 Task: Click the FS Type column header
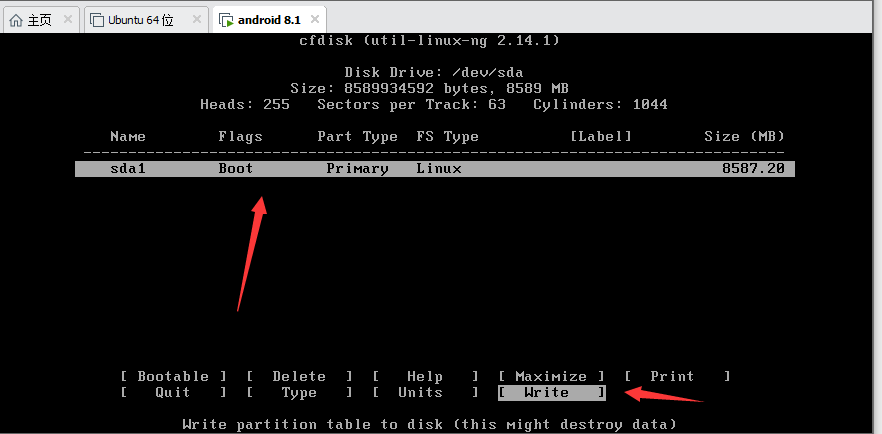point(448,137)
